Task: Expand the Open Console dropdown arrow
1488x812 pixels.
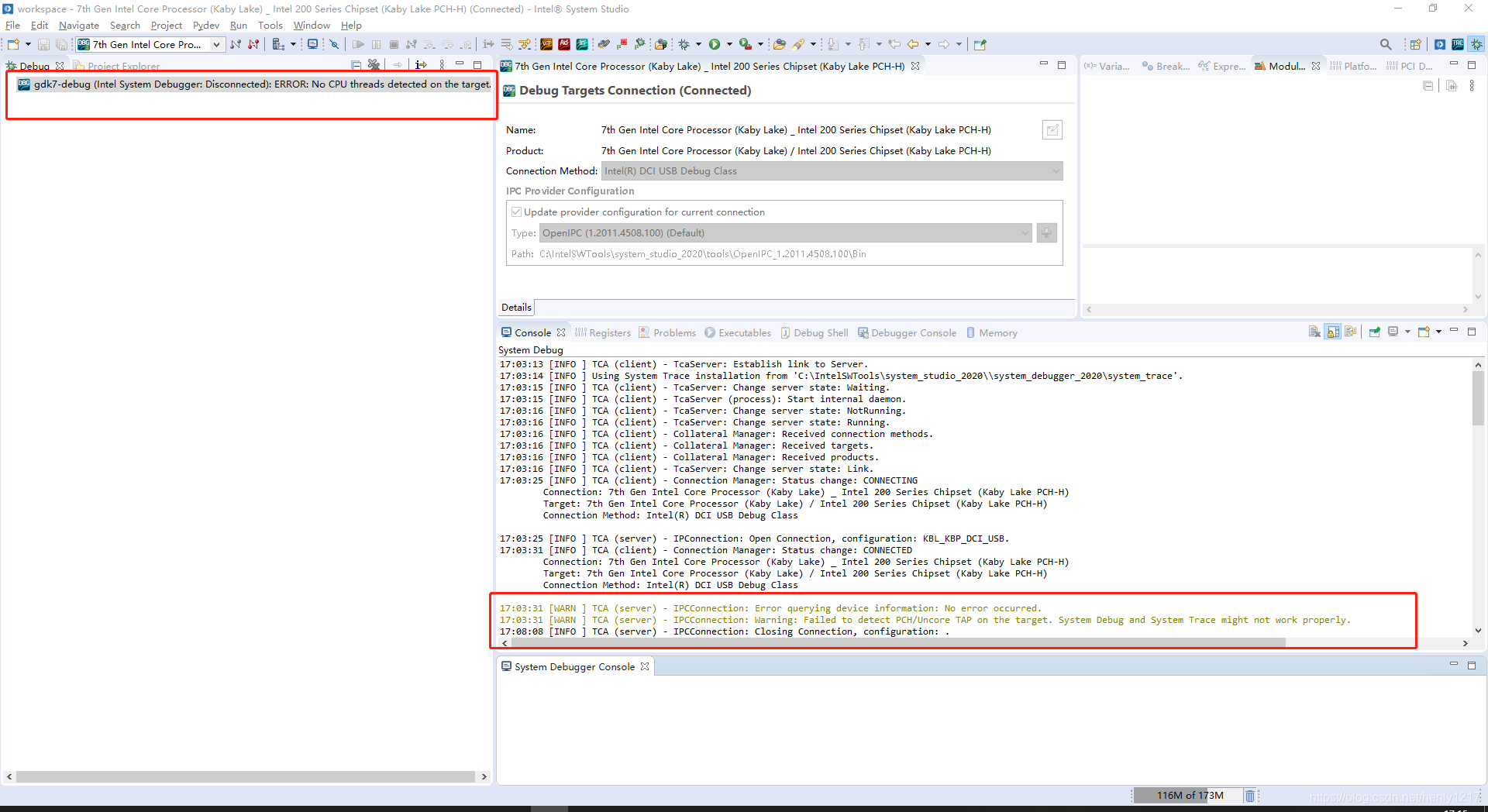Action: pyautogui.click(x=1438, y=332)
